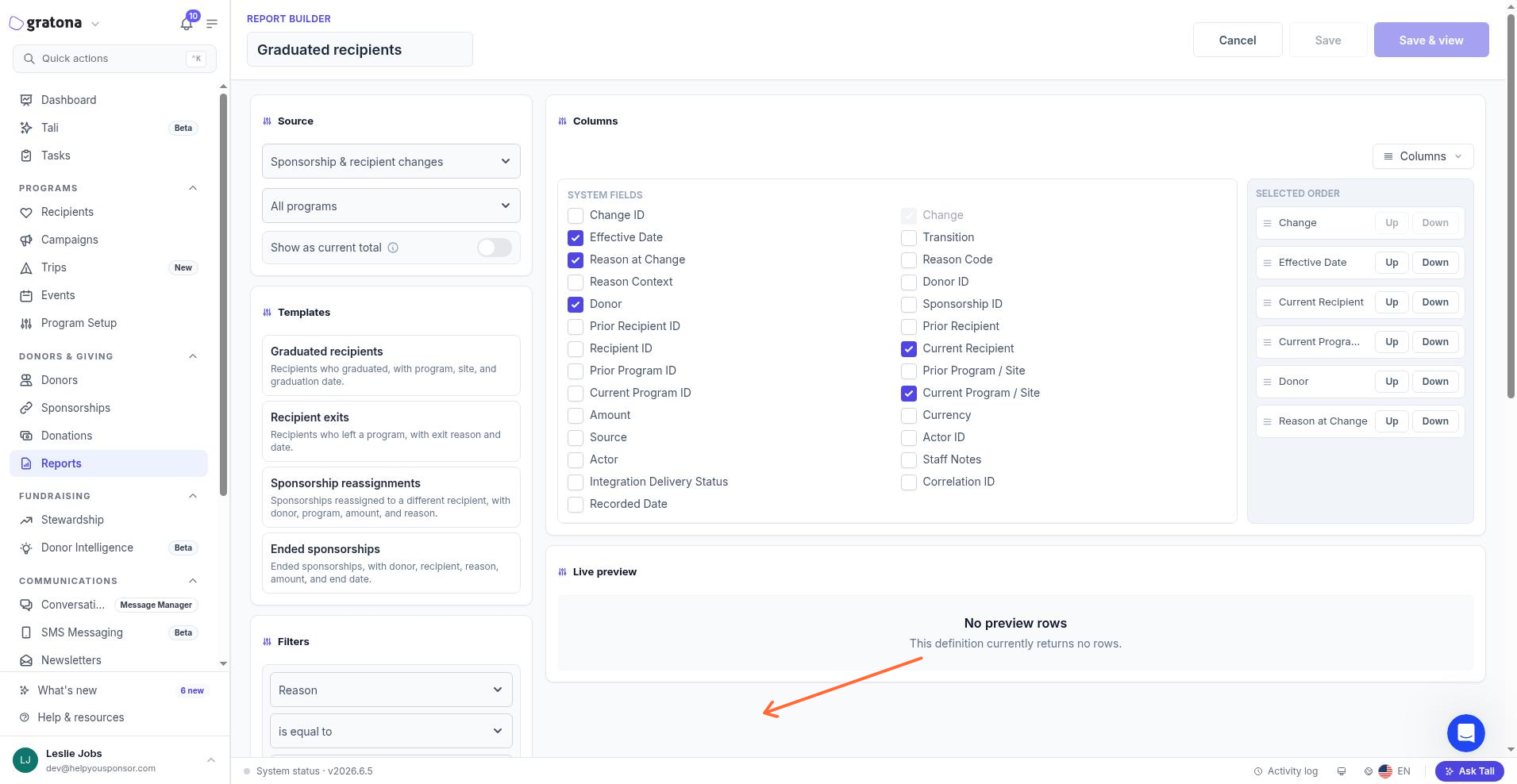Open the Columns view dropdown button
Screen dimensions: 1517x784
coord(1423,156)
